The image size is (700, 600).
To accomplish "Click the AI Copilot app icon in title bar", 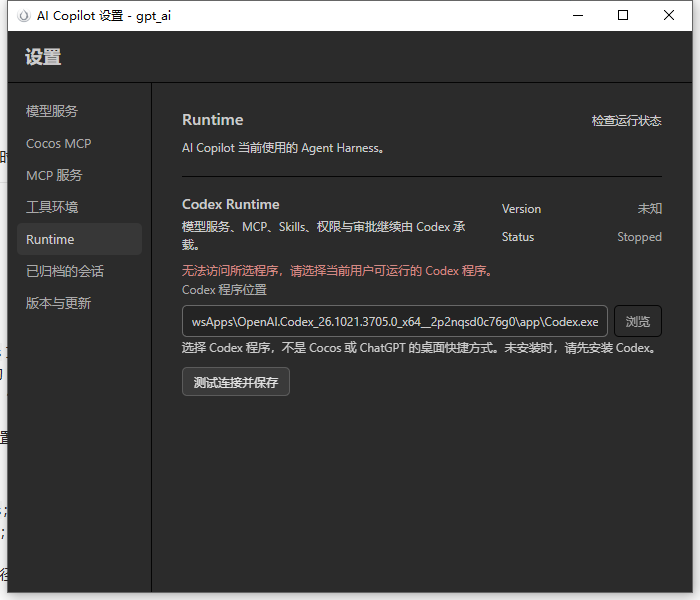I will pyautogui.click(x=24, y=16).
